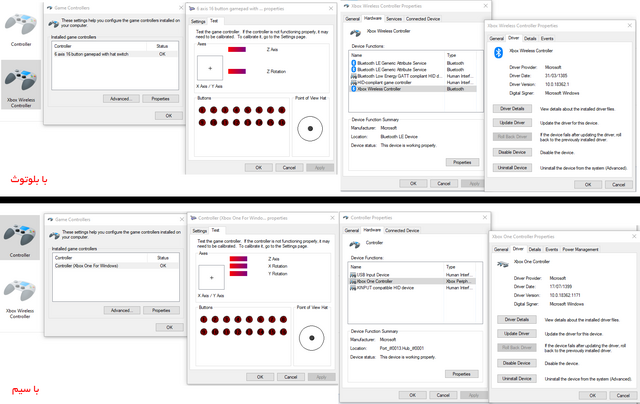640x404 pixels.
Task: Switch to Connected Device tab in Controller Properties
Action: point(402,230)
